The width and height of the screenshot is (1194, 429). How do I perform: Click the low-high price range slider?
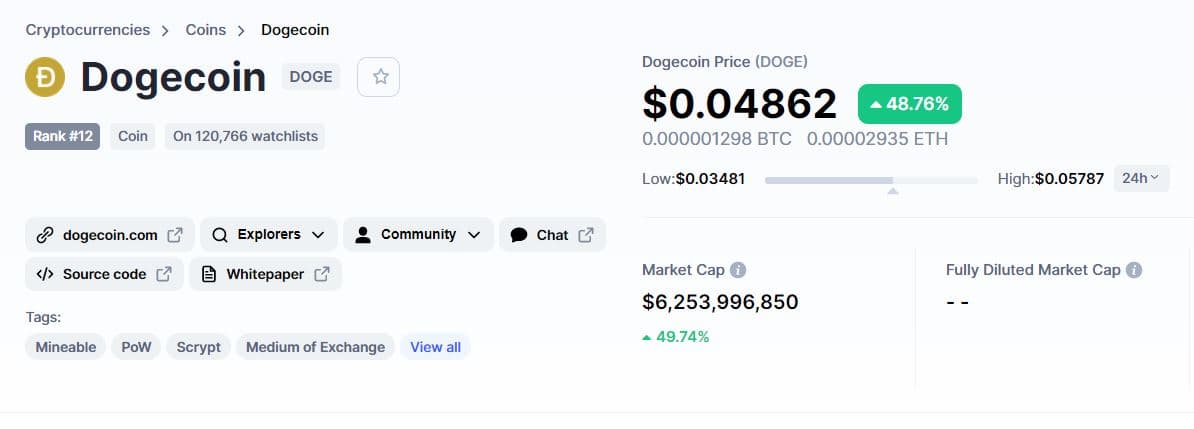pos(871,180)
